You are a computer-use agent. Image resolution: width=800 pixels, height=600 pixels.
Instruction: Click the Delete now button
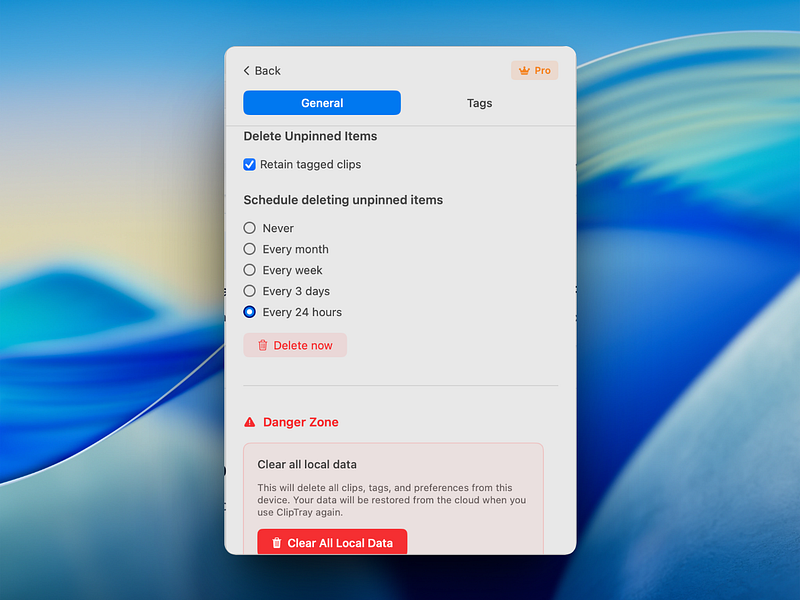[x=295, y=345]
